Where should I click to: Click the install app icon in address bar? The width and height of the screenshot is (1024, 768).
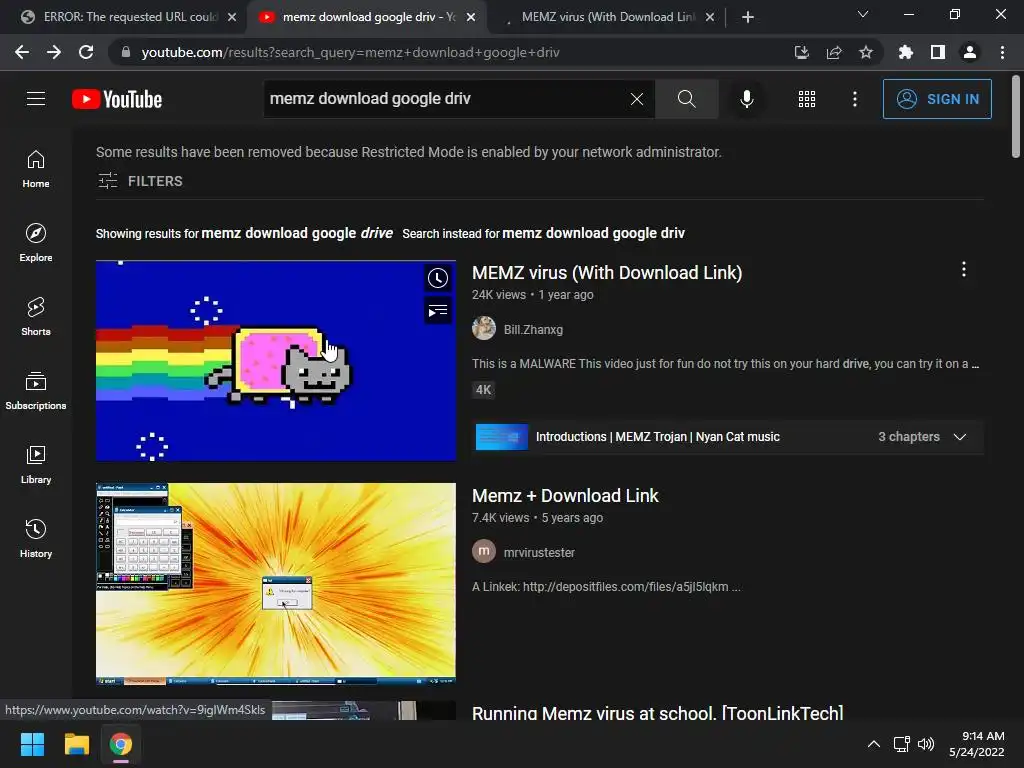pos(801,52)
